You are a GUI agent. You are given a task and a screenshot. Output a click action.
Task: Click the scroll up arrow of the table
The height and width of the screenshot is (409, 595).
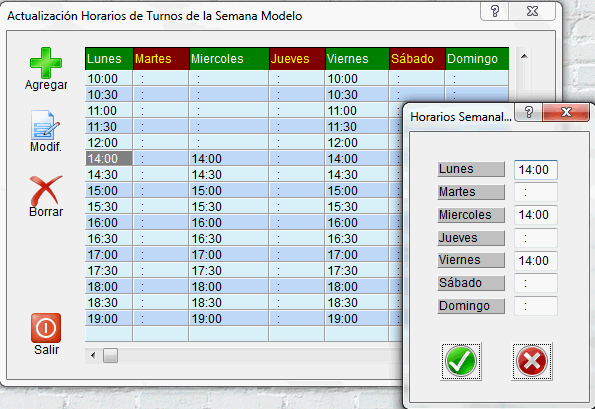point(524,56)
